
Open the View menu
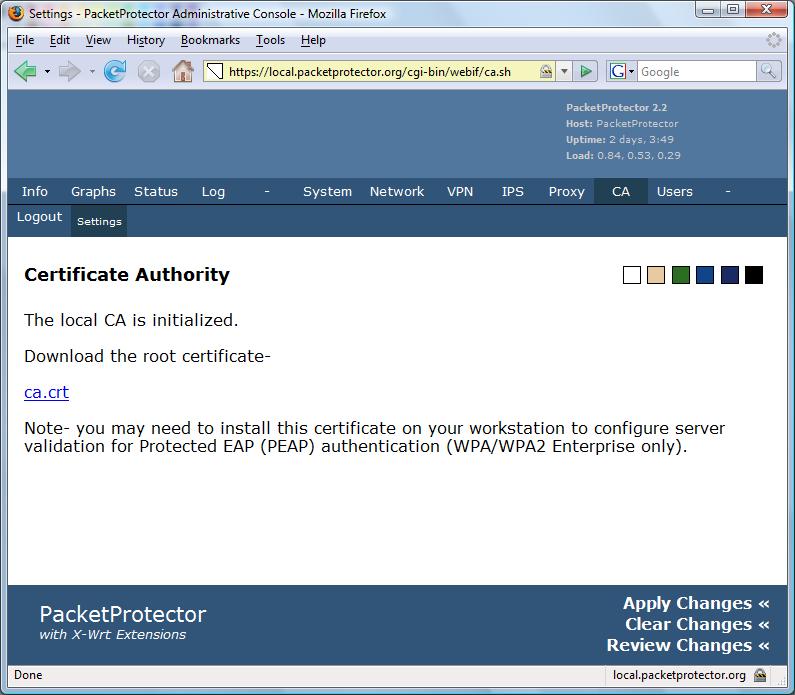(98, 40)
